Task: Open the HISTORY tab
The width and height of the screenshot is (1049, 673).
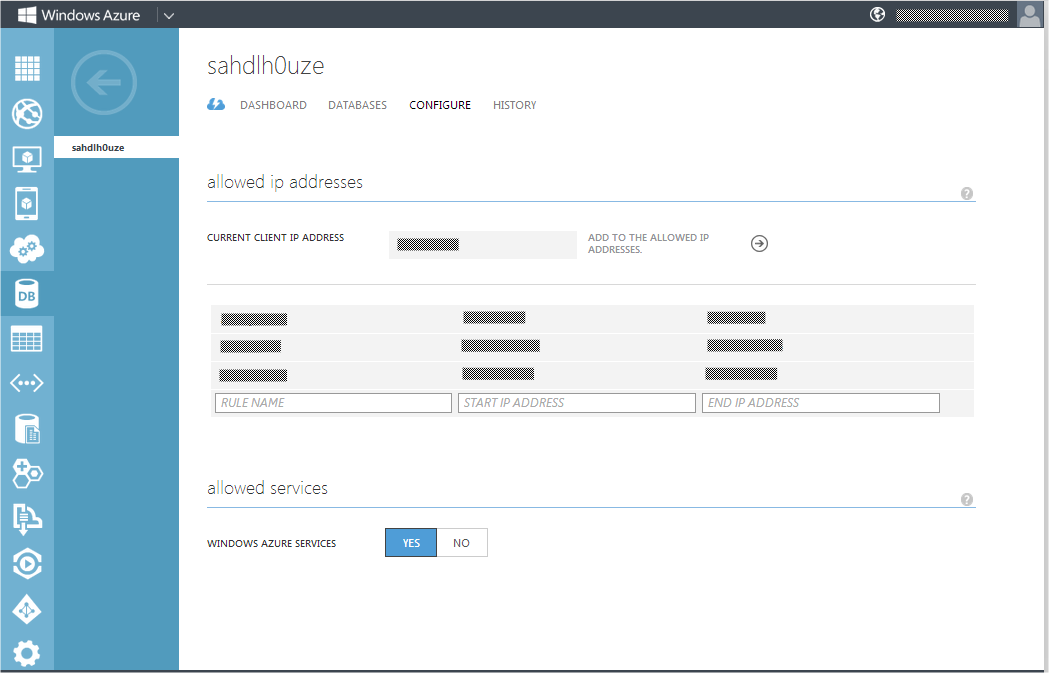Action: [x=514, y=104]
